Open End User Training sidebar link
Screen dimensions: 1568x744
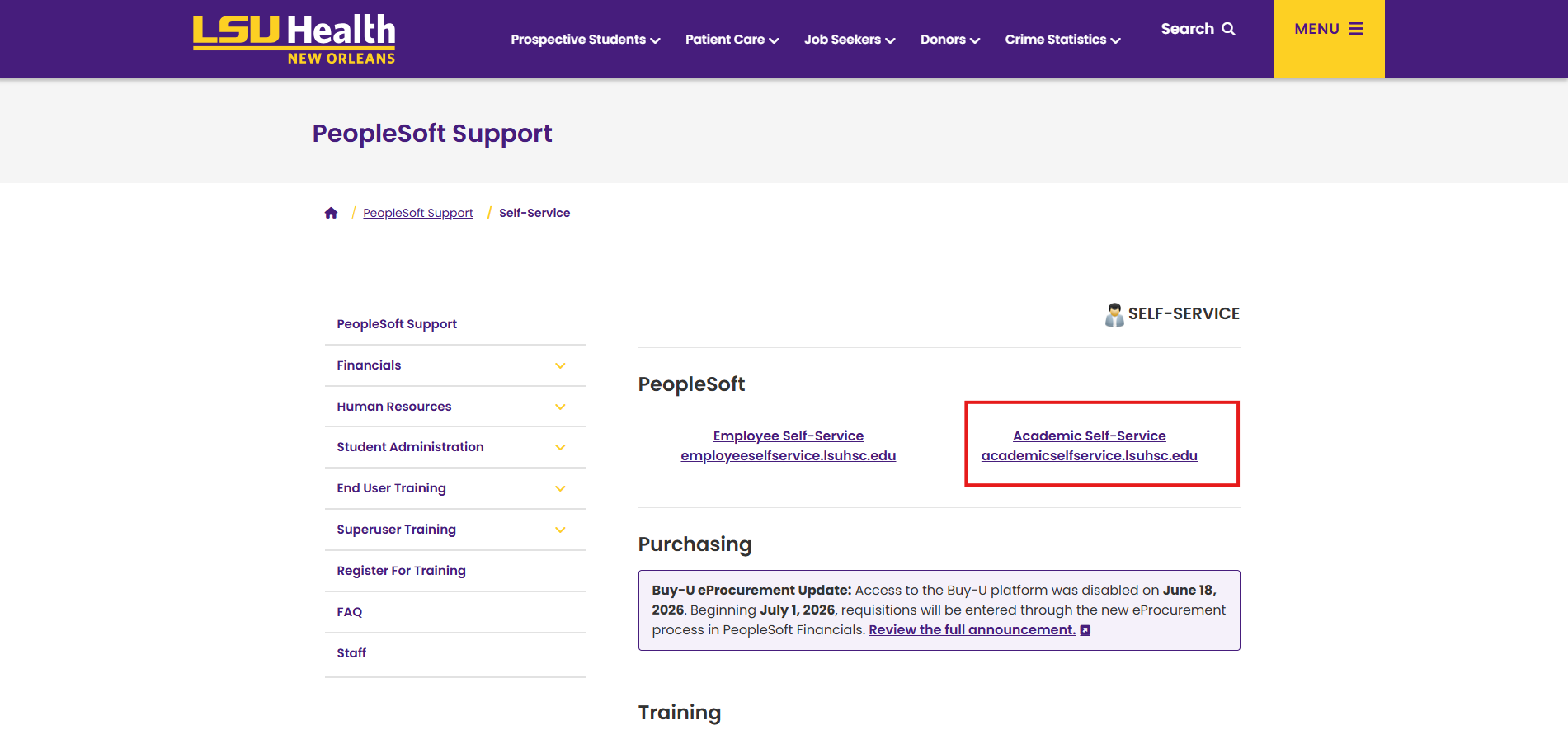(391, 488)
